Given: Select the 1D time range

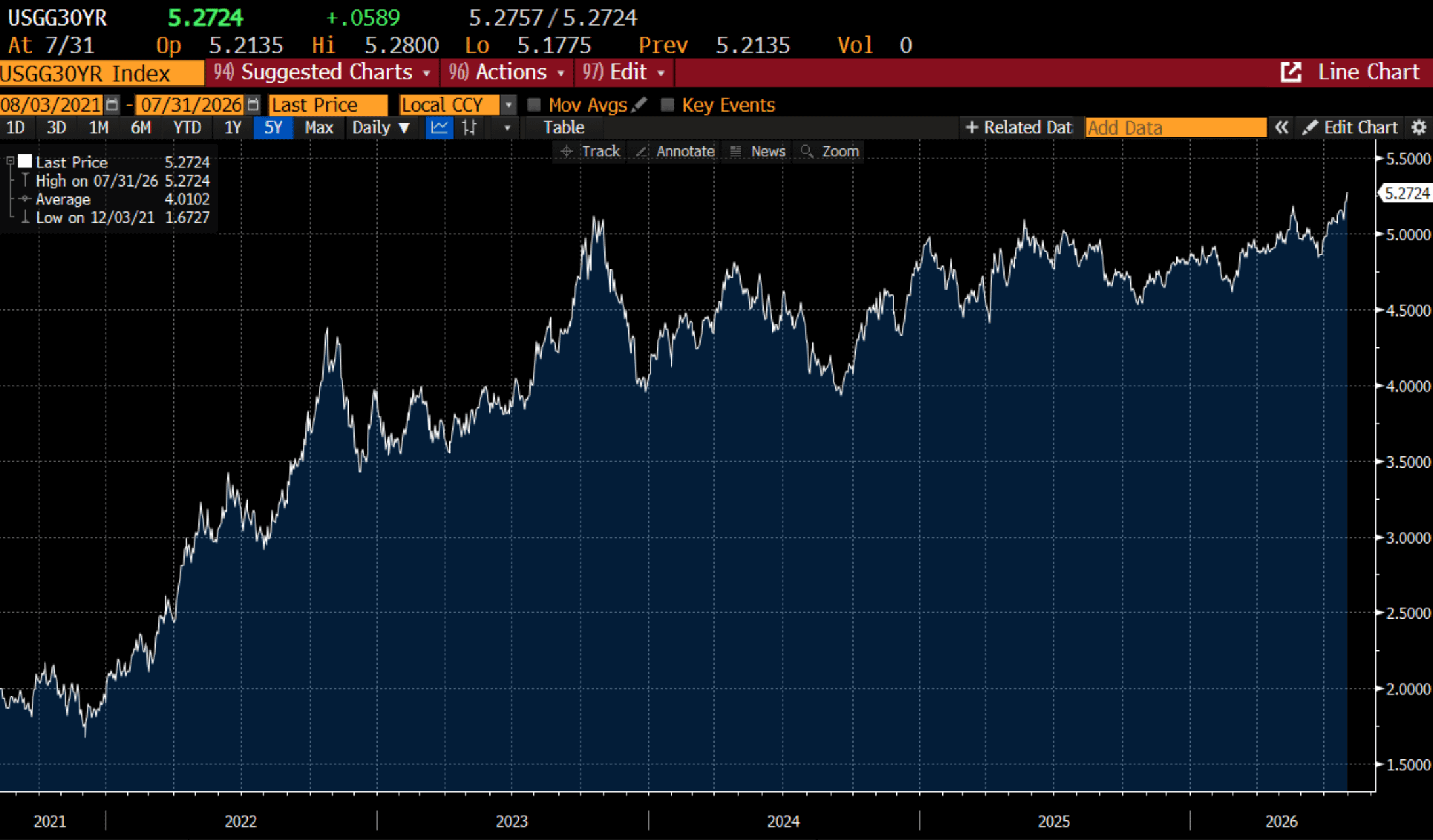Looking at the screenshot, I should coord(15,127).
